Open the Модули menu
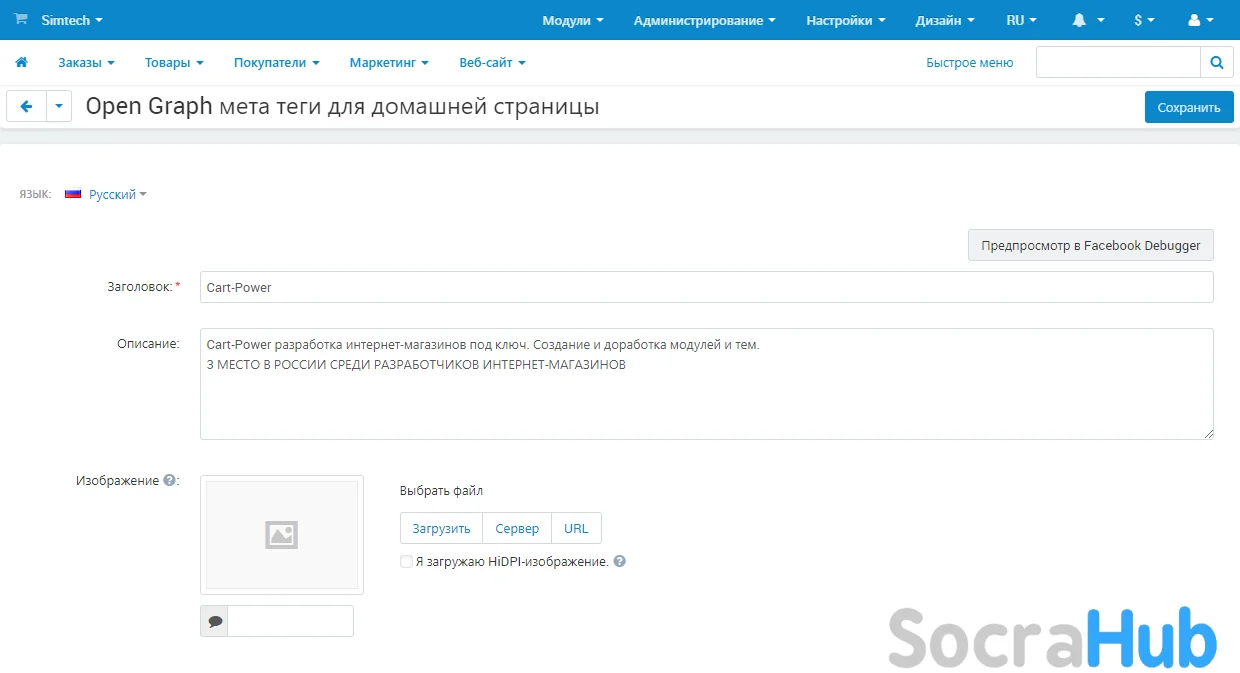This screenshot has width=1240, height=673. coord(572,20)
